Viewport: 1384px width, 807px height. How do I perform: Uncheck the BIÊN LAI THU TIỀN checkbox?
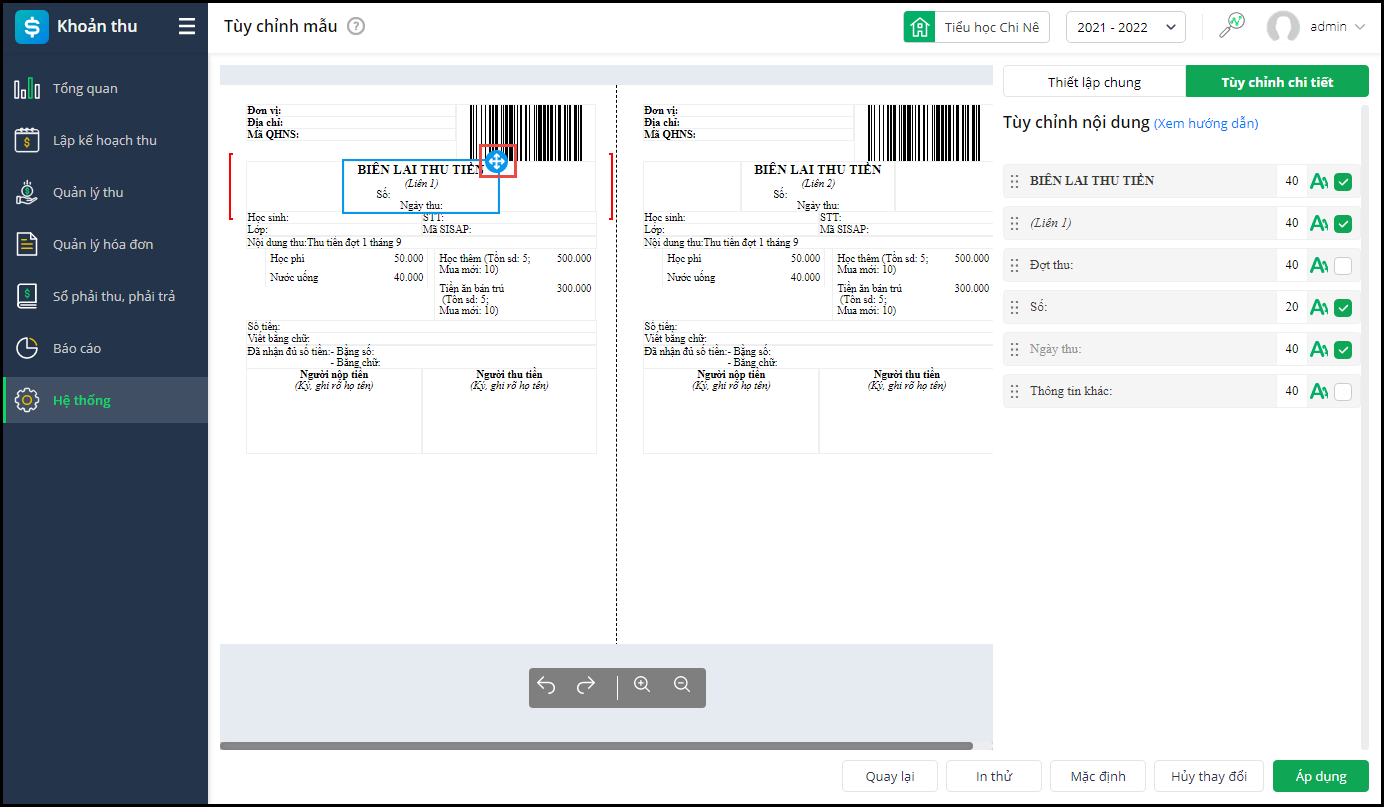(1343, 181)
